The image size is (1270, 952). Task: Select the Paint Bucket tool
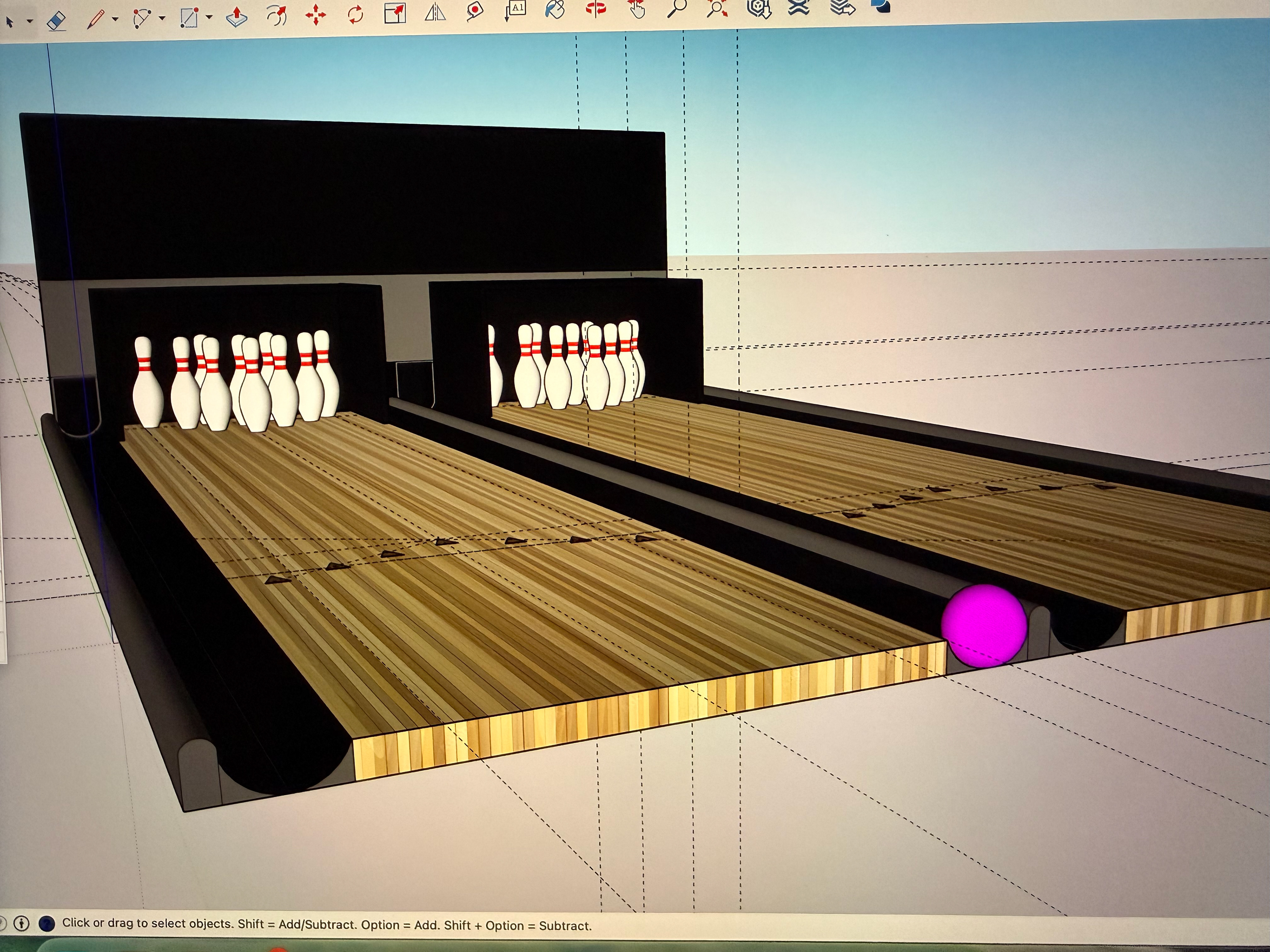click(x=555, y=9)
